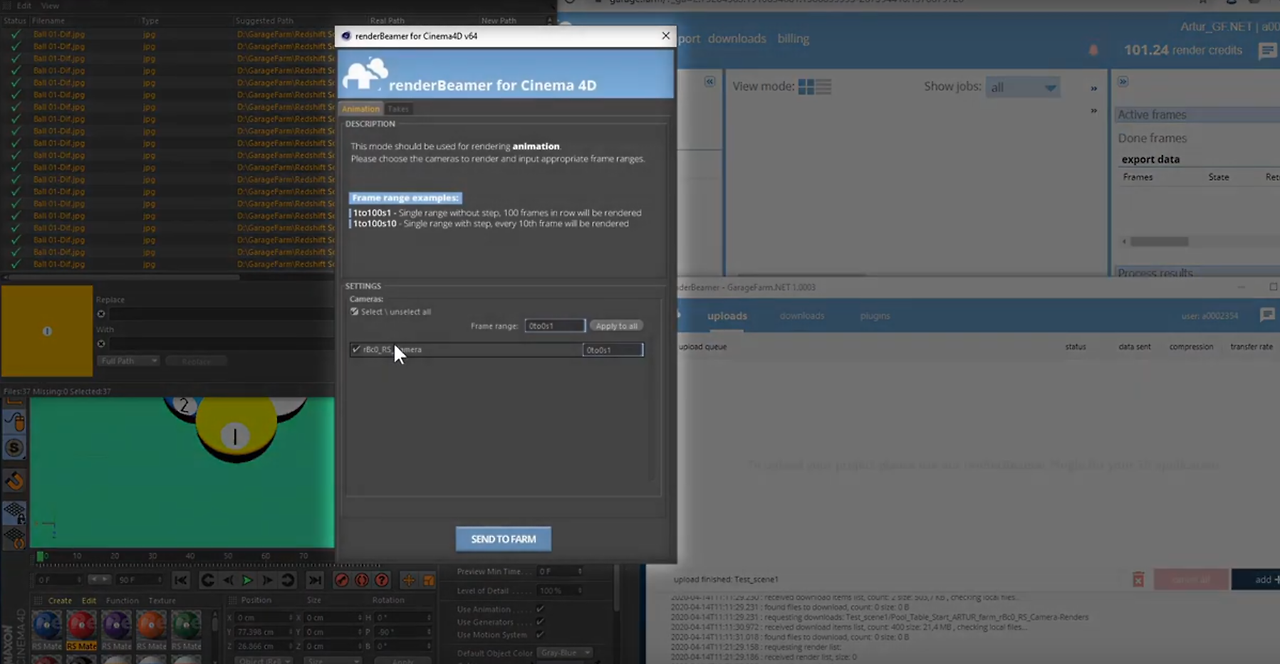Image resolution: width=1280 pixels, height=664 pixels.
Task: Select the blue RS Material ball
Action: 46,626
